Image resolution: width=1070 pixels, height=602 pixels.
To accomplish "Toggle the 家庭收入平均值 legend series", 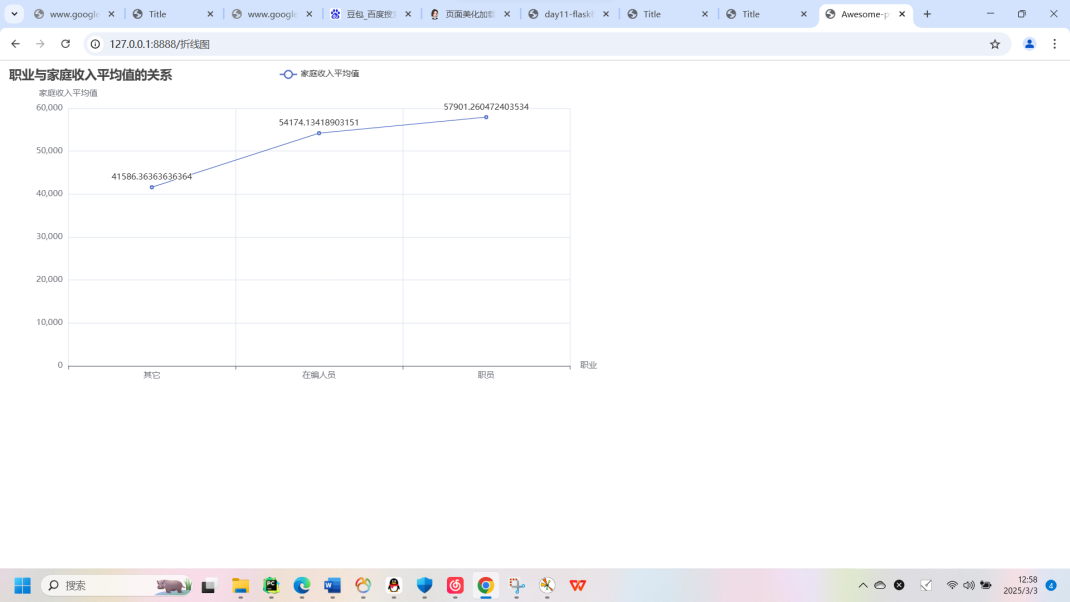I will [x=319, y=74].
